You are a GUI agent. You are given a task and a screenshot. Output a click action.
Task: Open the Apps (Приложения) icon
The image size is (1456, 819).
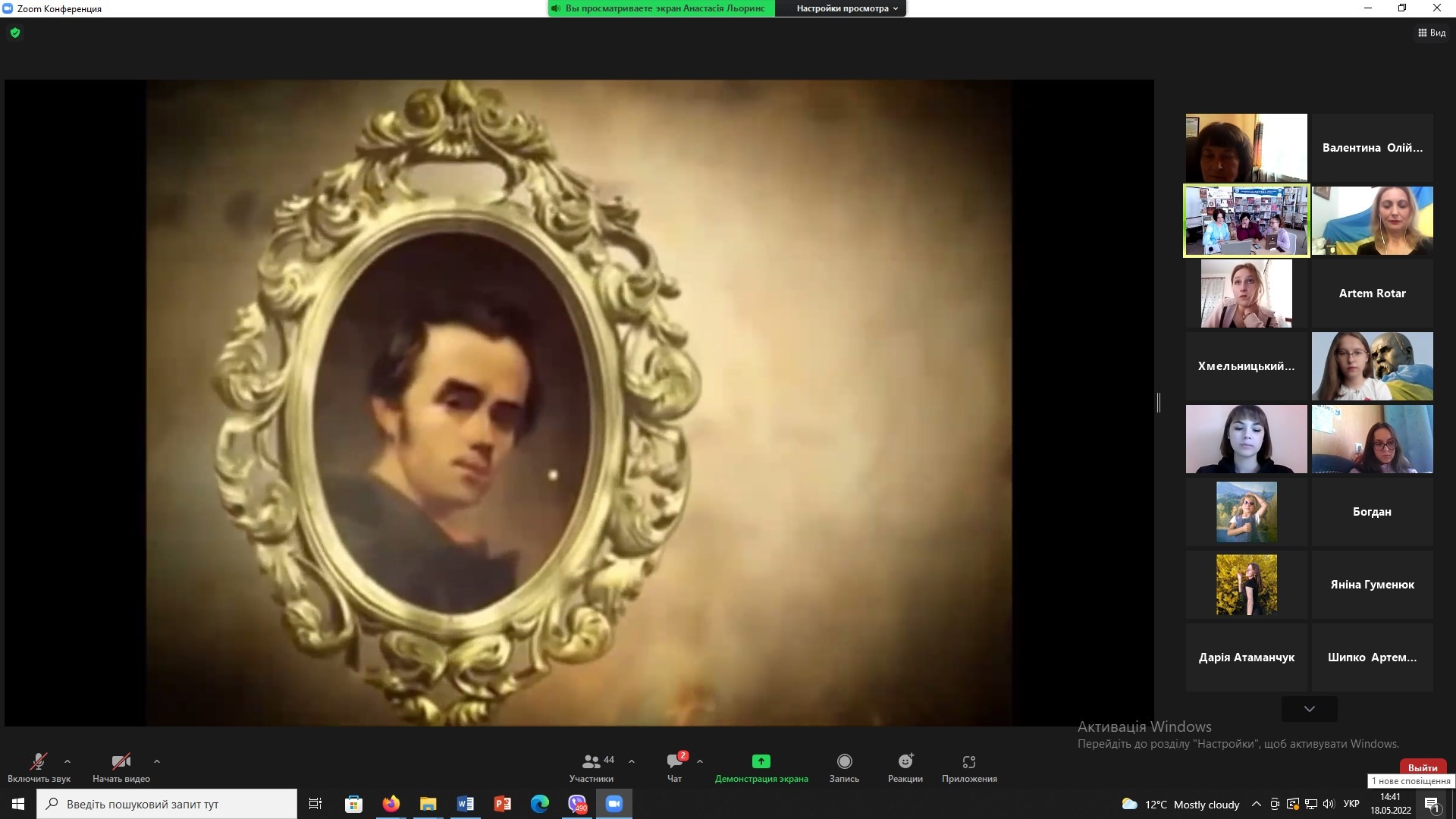(968, 761)
